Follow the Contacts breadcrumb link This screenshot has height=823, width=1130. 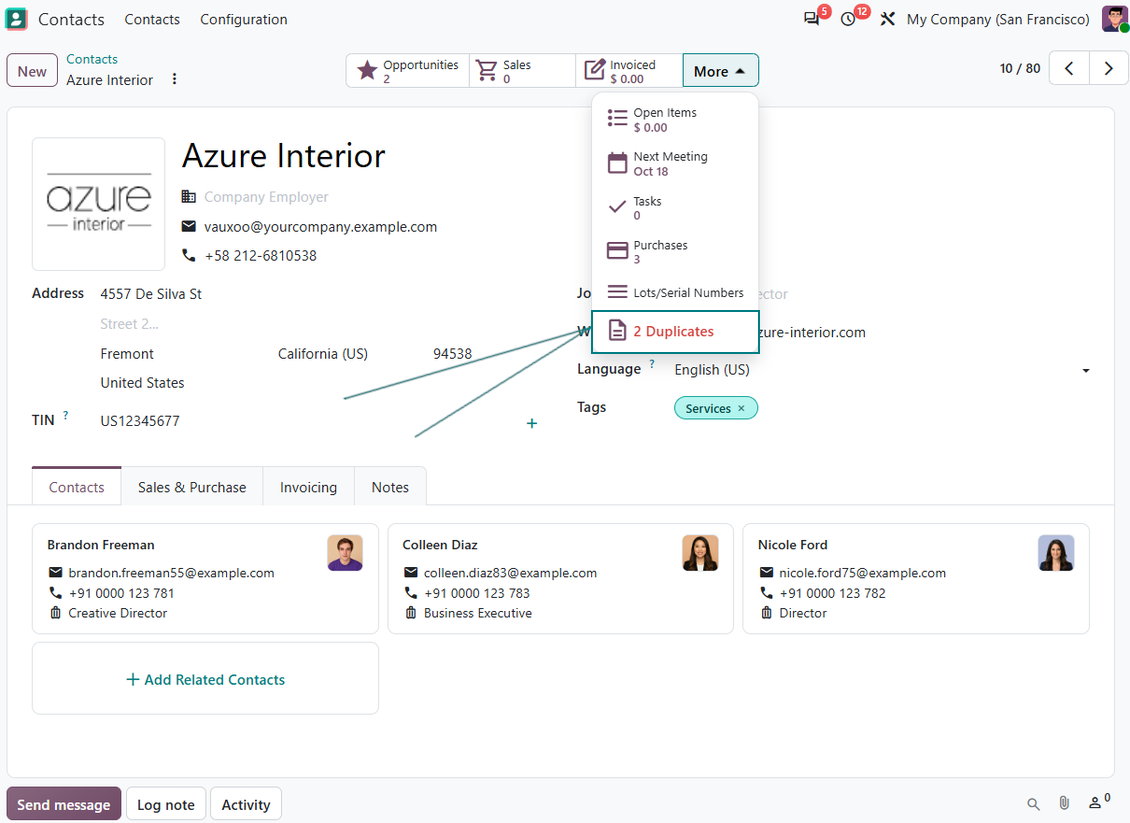pos(92,59)
